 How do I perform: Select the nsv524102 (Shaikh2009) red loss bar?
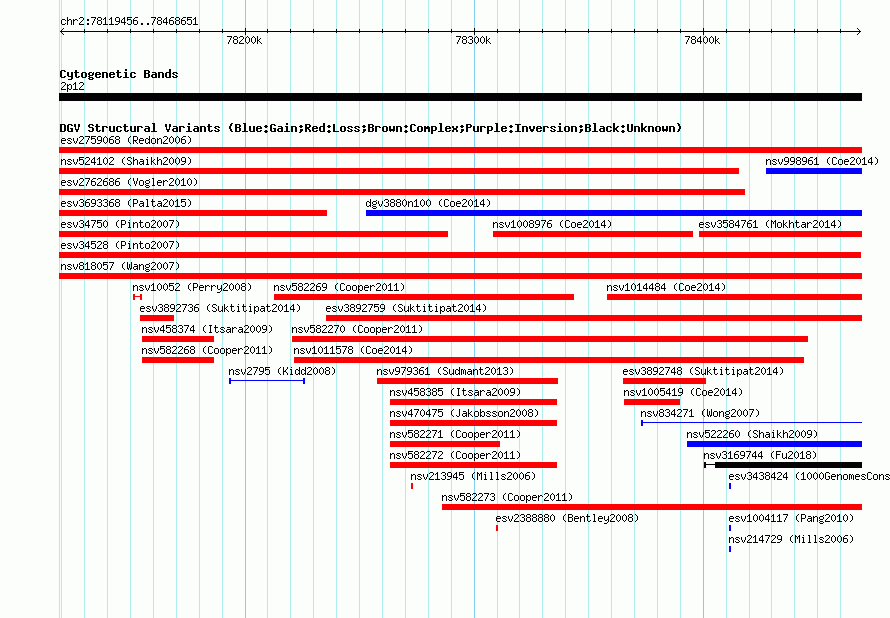click(399, 171)
